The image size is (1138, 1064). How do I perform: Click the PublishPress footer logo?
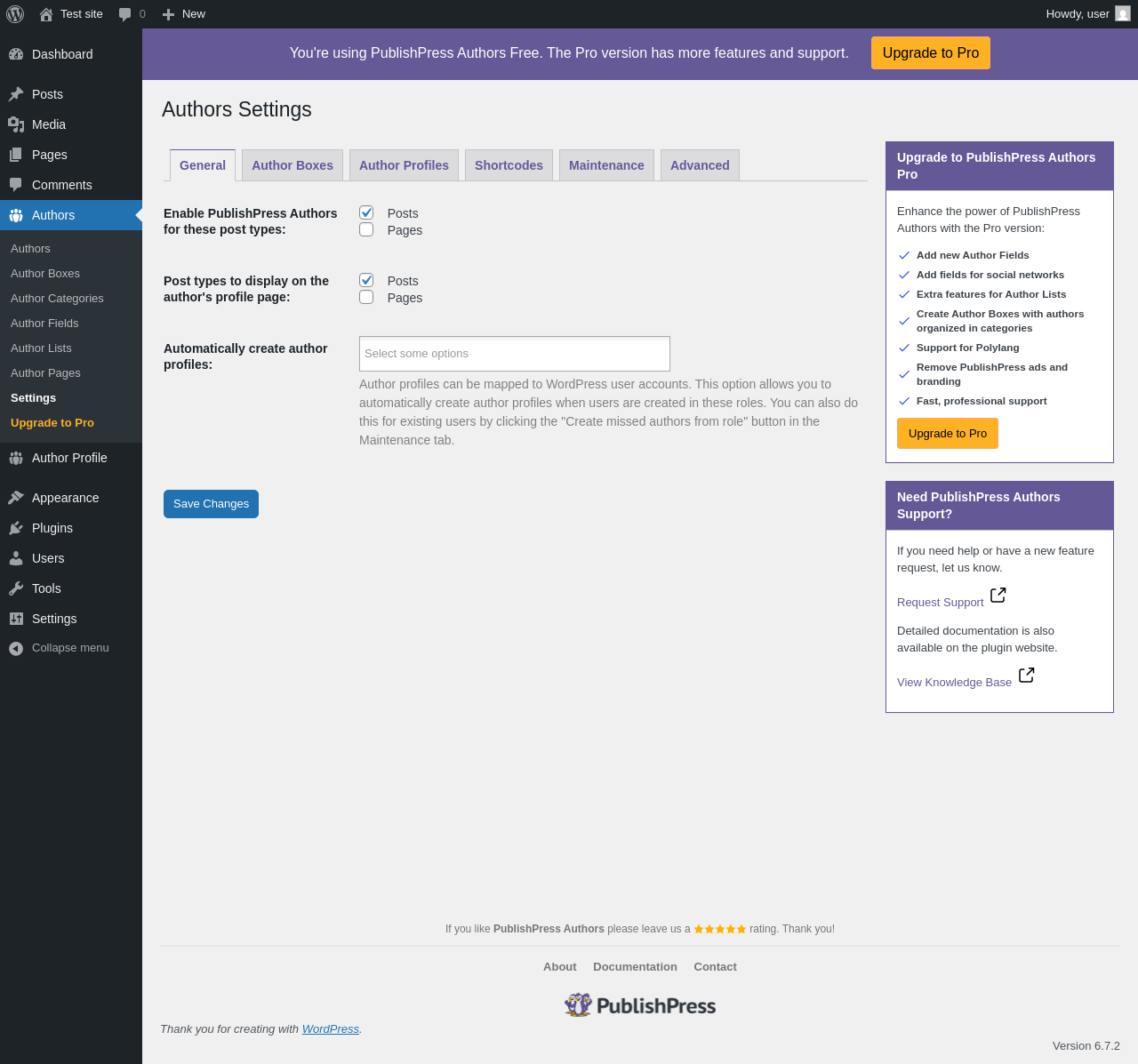pos(640,1005)
